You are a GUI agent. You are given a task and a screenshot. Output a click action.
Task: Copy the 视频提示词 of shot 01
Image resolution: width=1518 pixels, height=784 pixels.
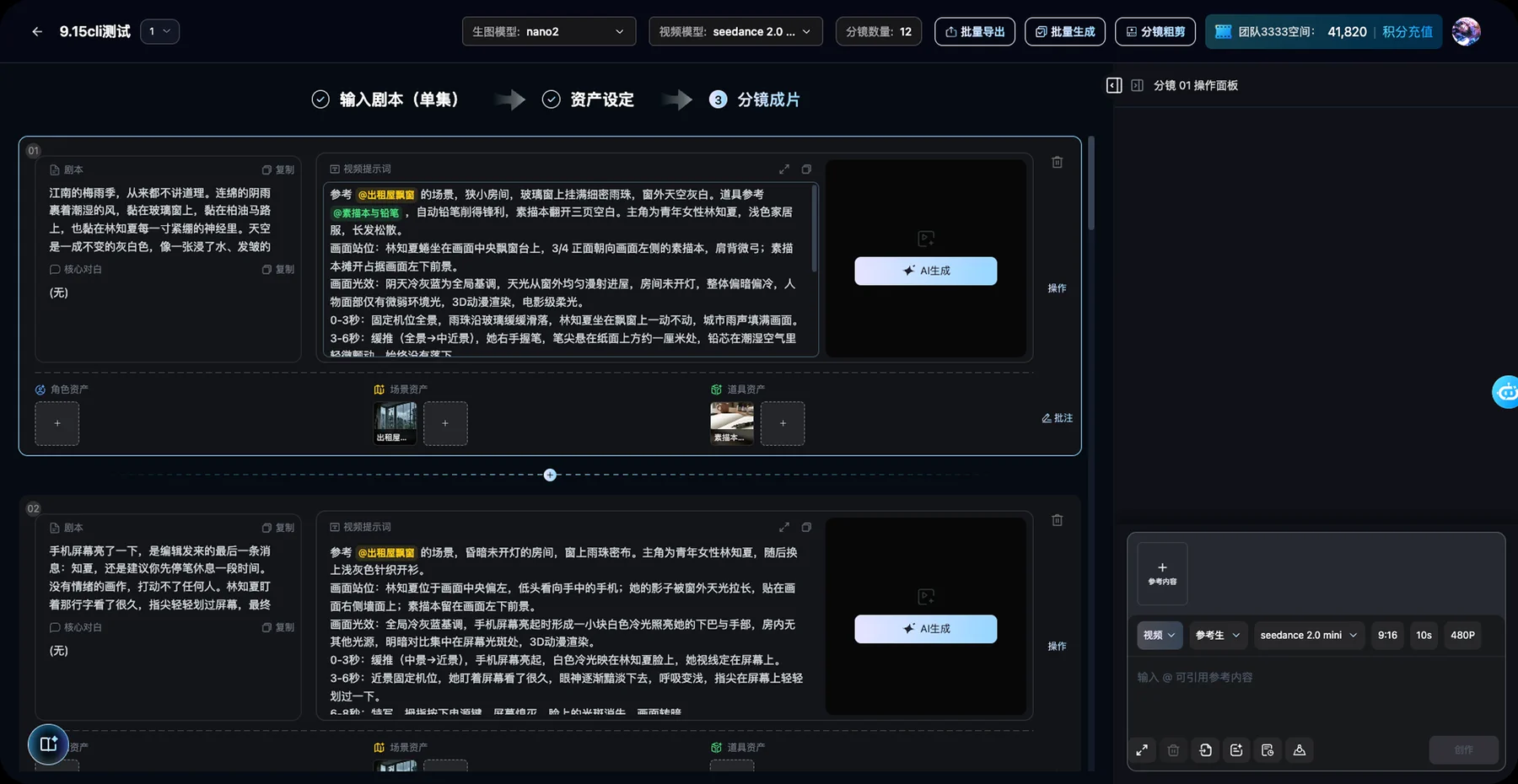pyautogui.click(x=806, y=169)
